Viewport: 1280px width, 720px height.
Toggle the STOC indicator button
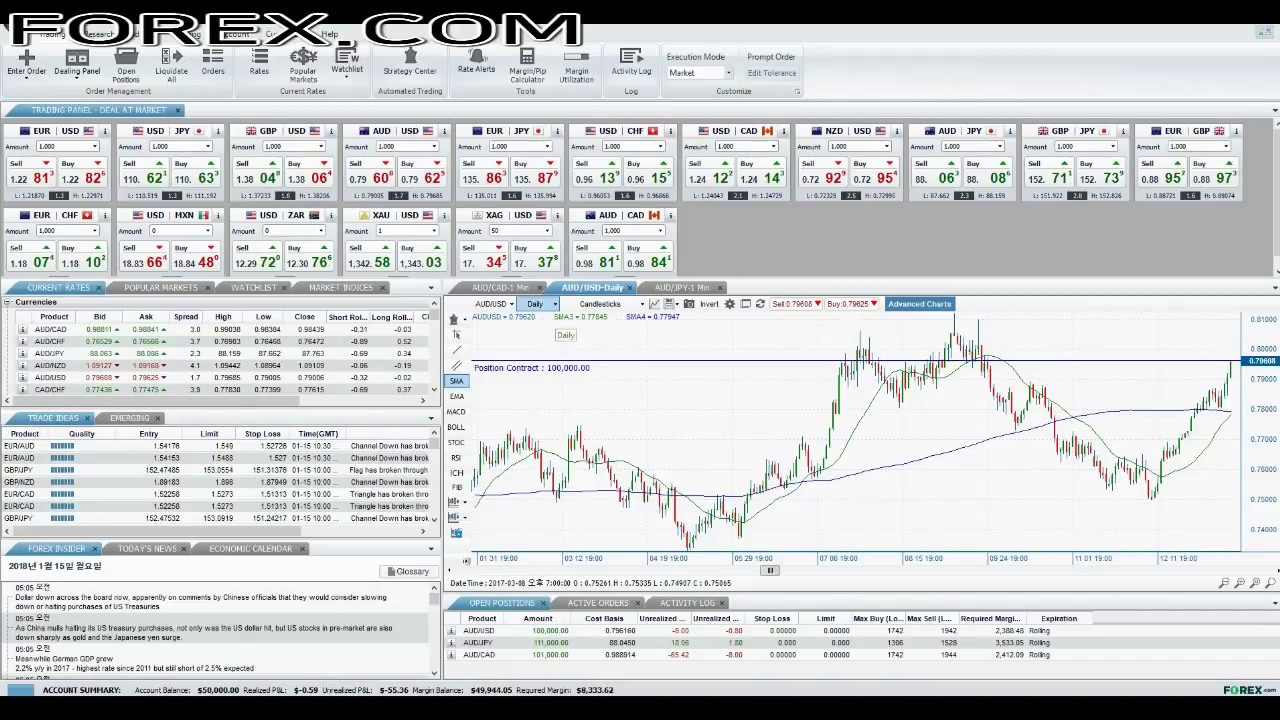(x=456, y=442)
